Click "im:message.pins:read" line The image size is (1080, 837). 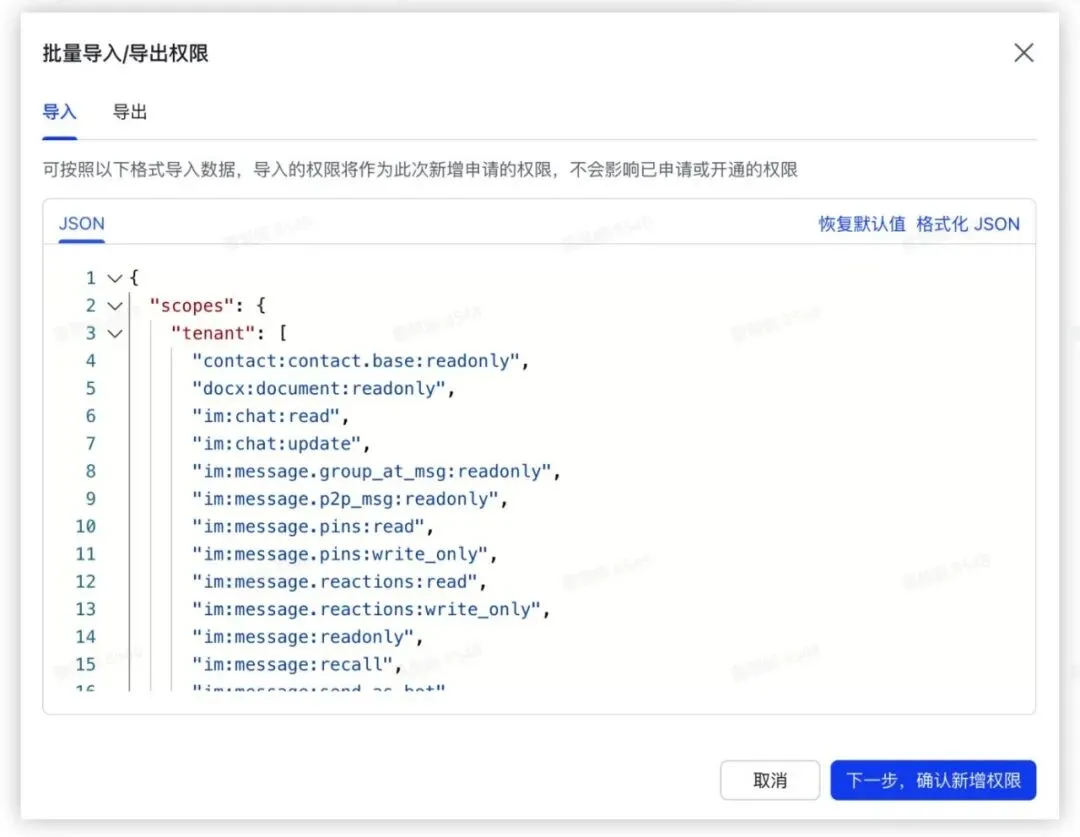(311, 526)
